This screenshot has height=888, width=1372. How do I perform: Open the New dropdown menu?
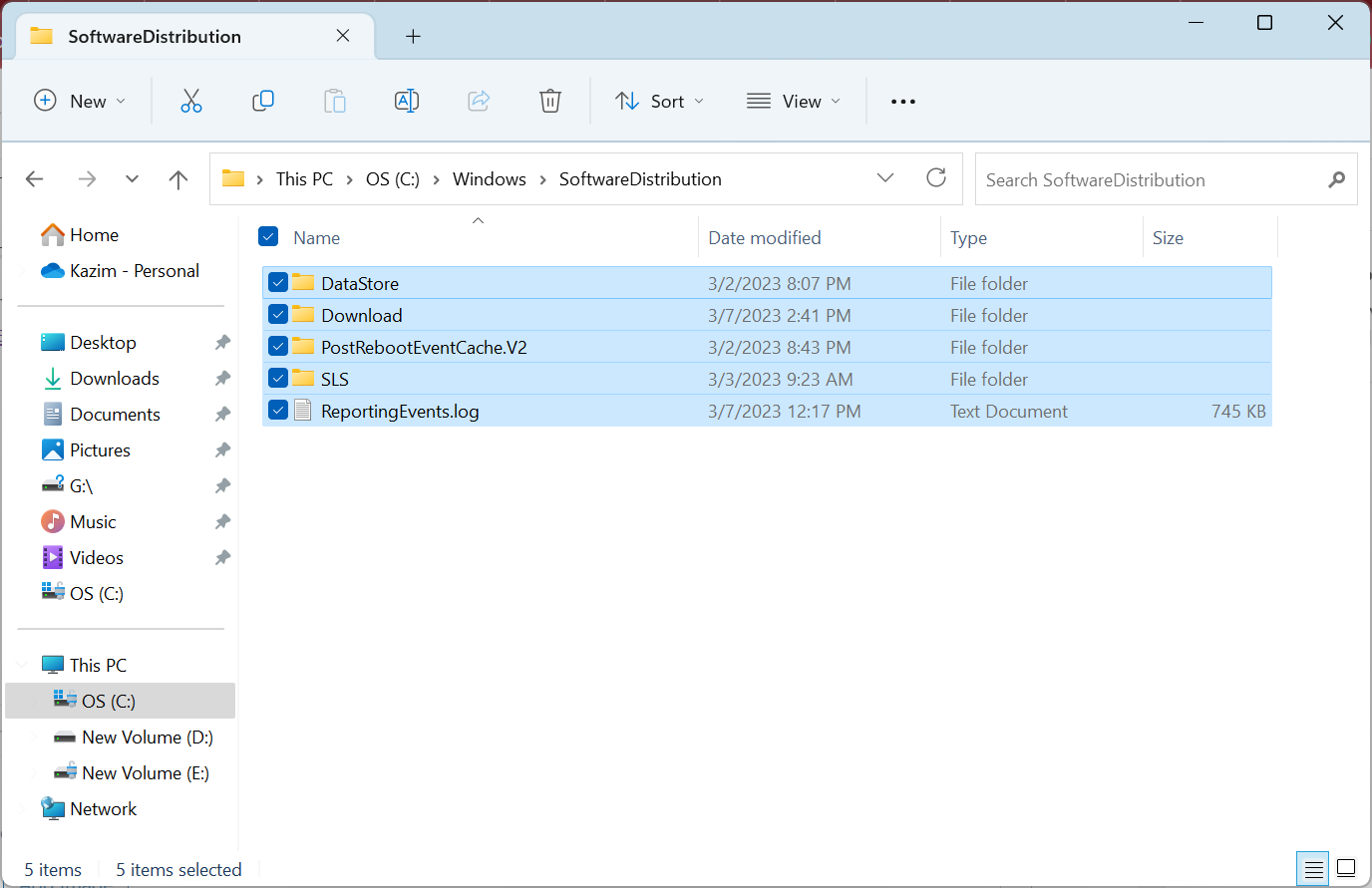click(x=80, y=101)
